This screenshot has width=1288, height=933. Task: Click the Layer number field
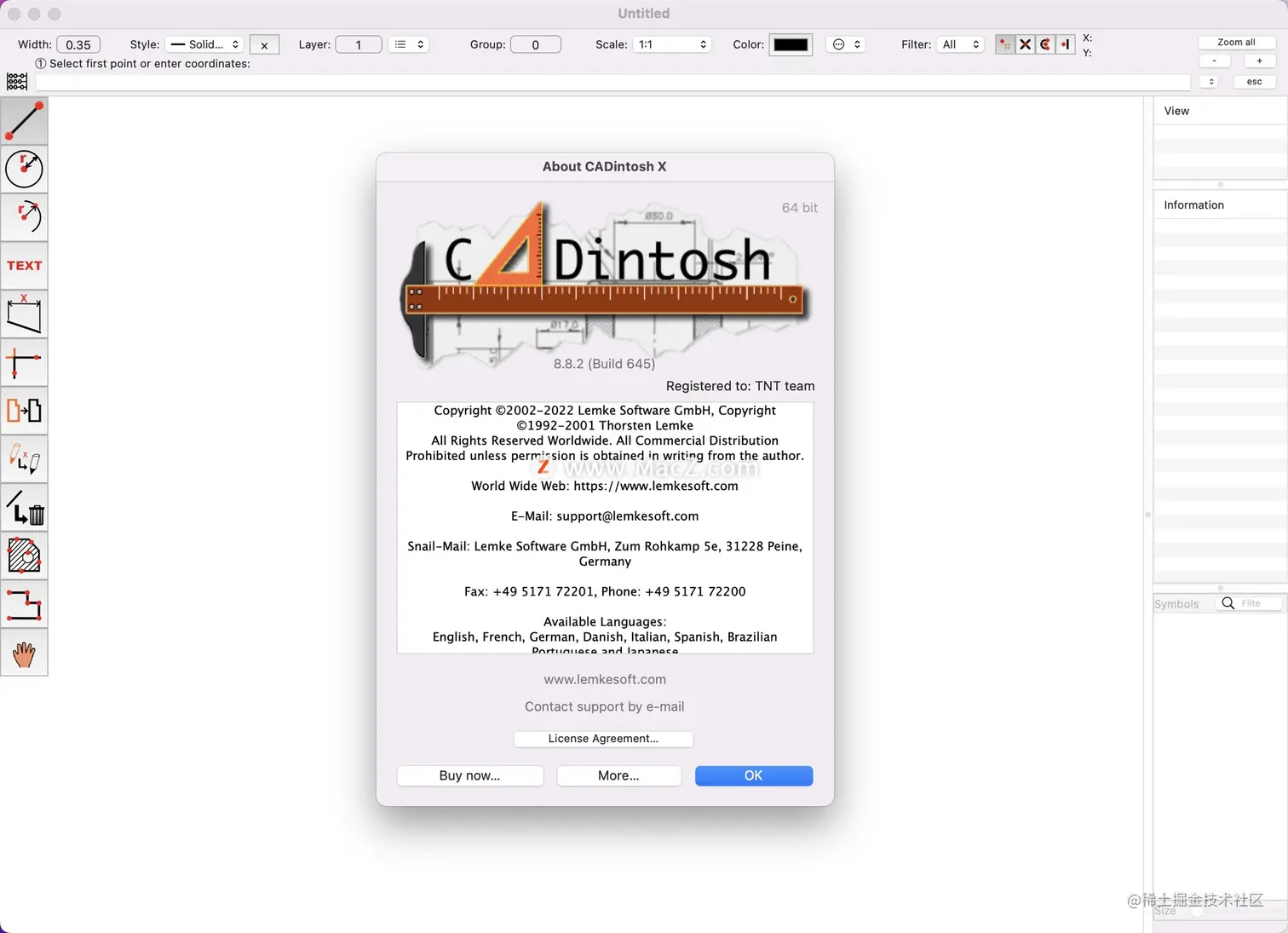[358, 44]
